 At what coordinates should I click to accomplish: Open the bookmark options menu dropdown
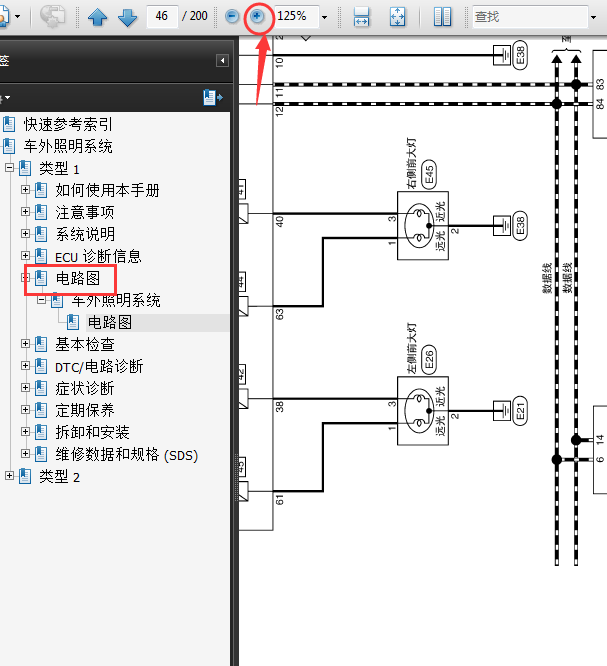[6, 98]
